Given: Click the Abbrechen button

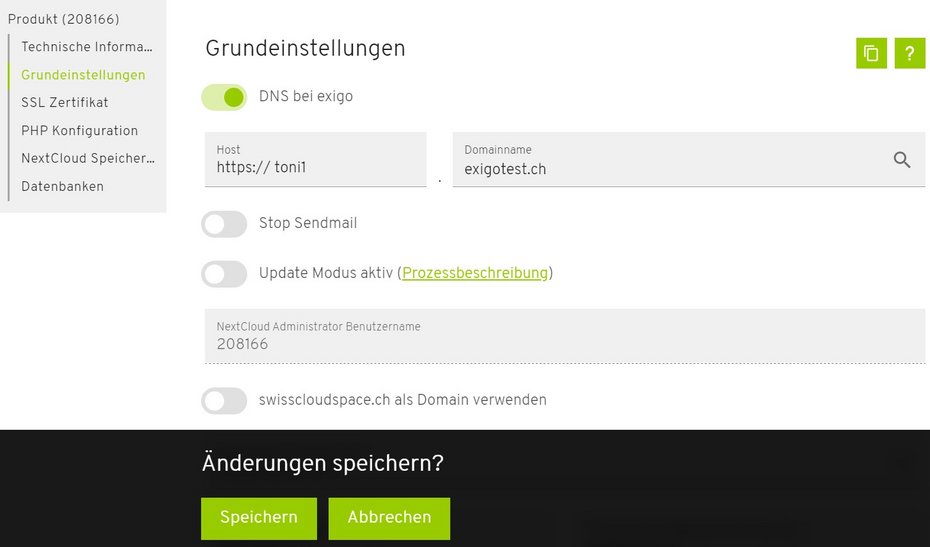Looking at the screenshot, I should click(x=389, y=518).
